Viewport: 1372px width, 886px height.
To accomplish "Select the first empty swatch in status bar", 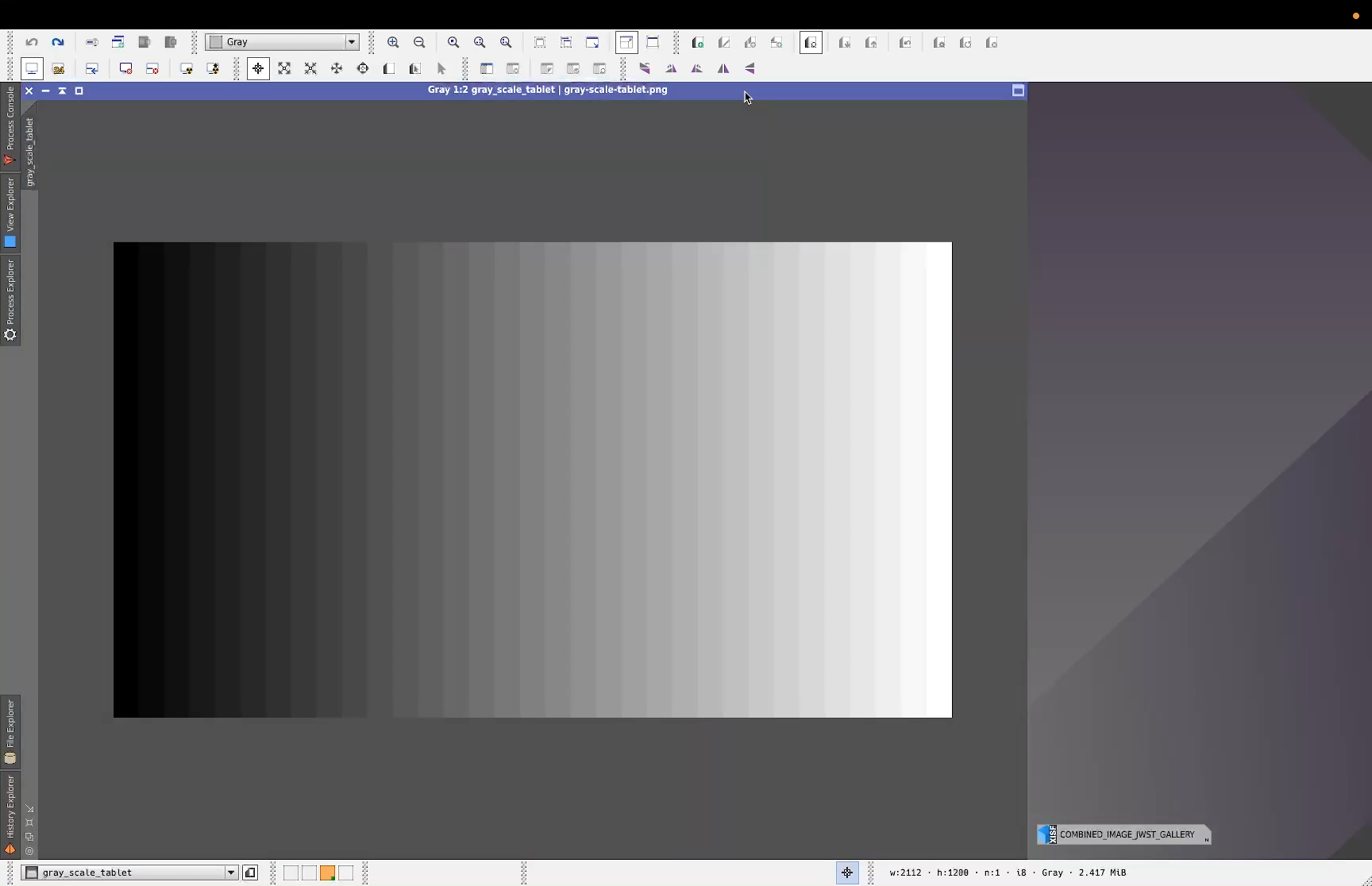I will (291, 873).
